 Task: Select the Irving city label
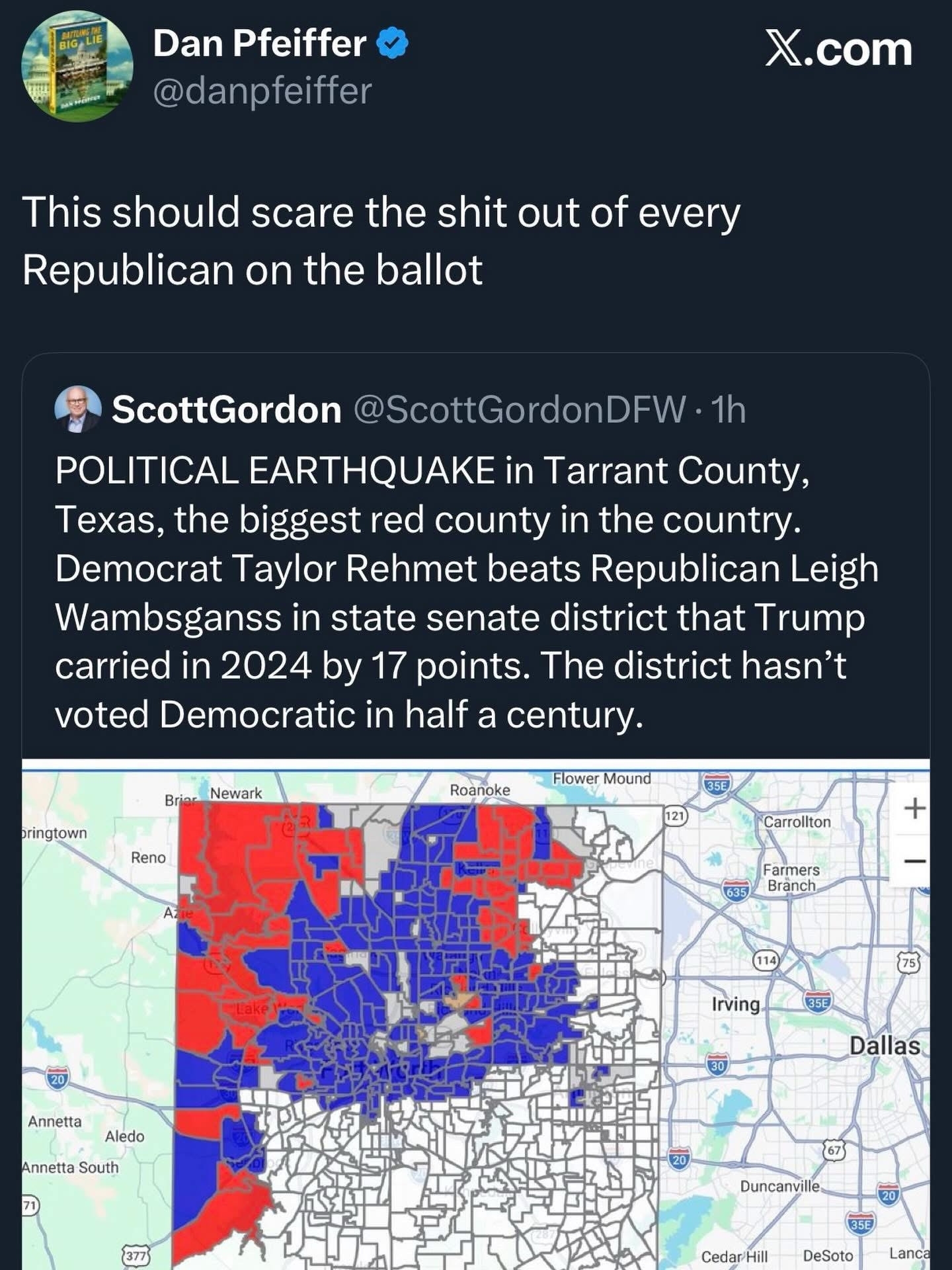(x=736, y=1003)
